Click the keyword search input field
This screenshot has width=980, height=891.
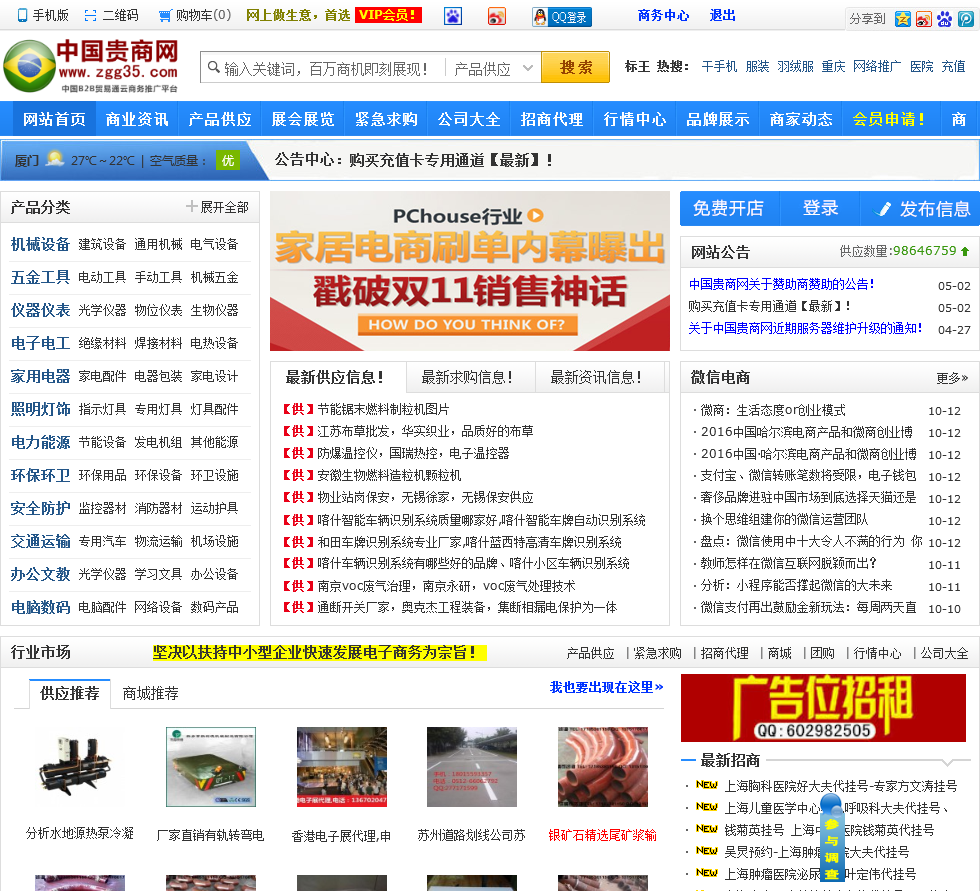(325, 67)
